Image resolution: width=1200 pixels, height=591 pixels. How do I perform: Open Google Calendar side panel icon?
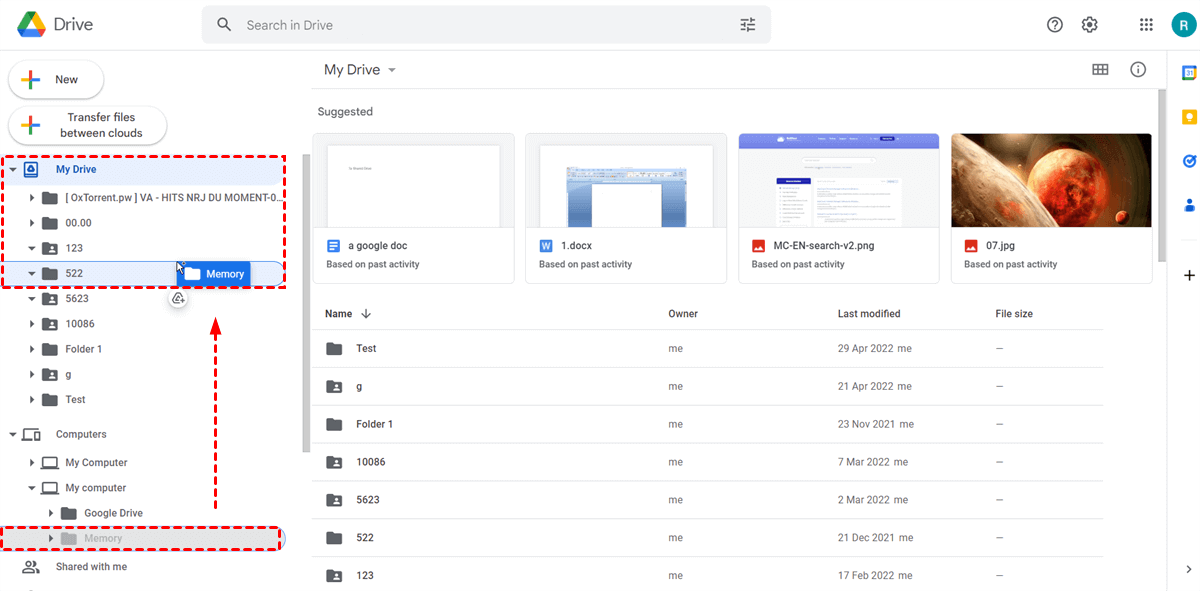1190,72
